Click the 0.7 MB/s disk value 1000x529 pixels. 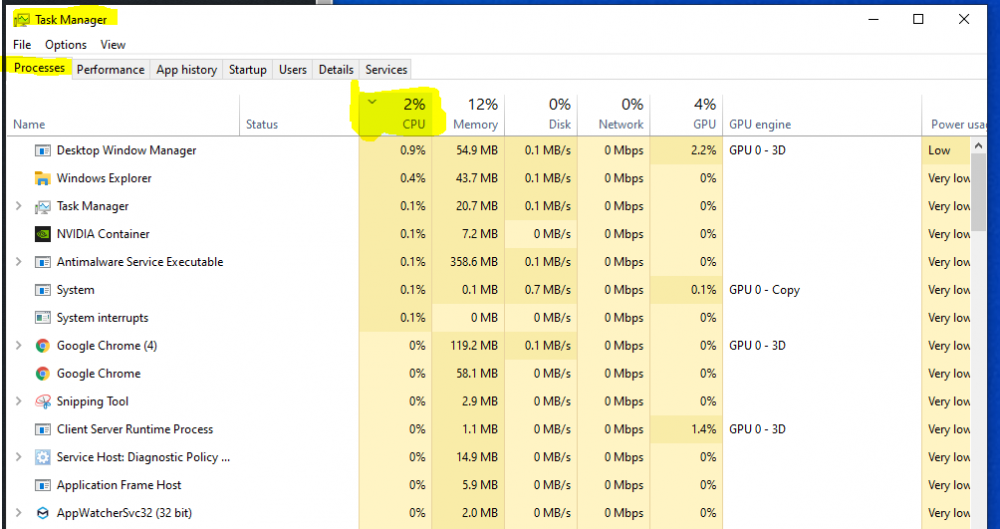click(548, 290)
